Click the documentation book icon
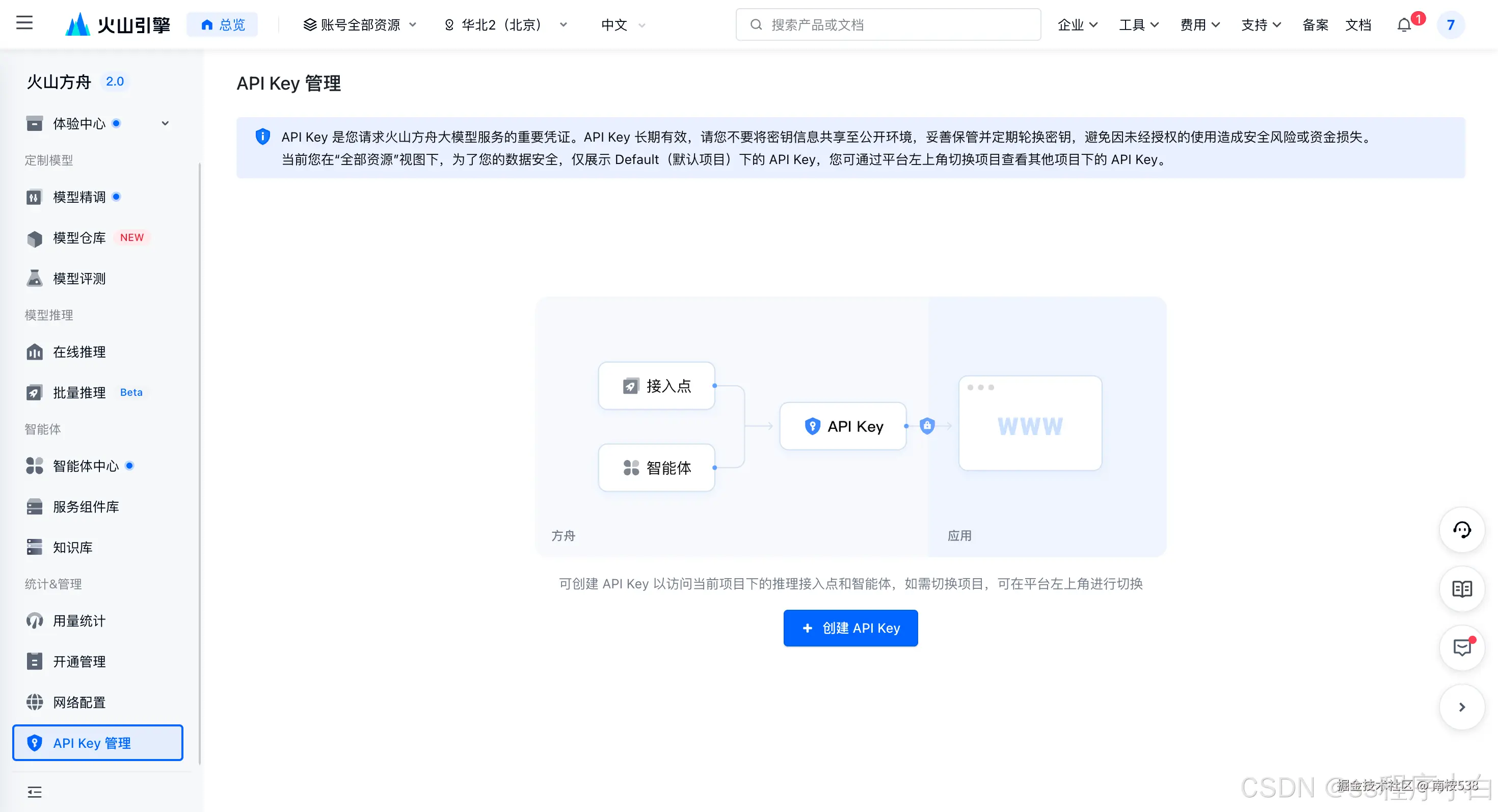Viewport: 1498px width, 812px height. click(1461, 589)
